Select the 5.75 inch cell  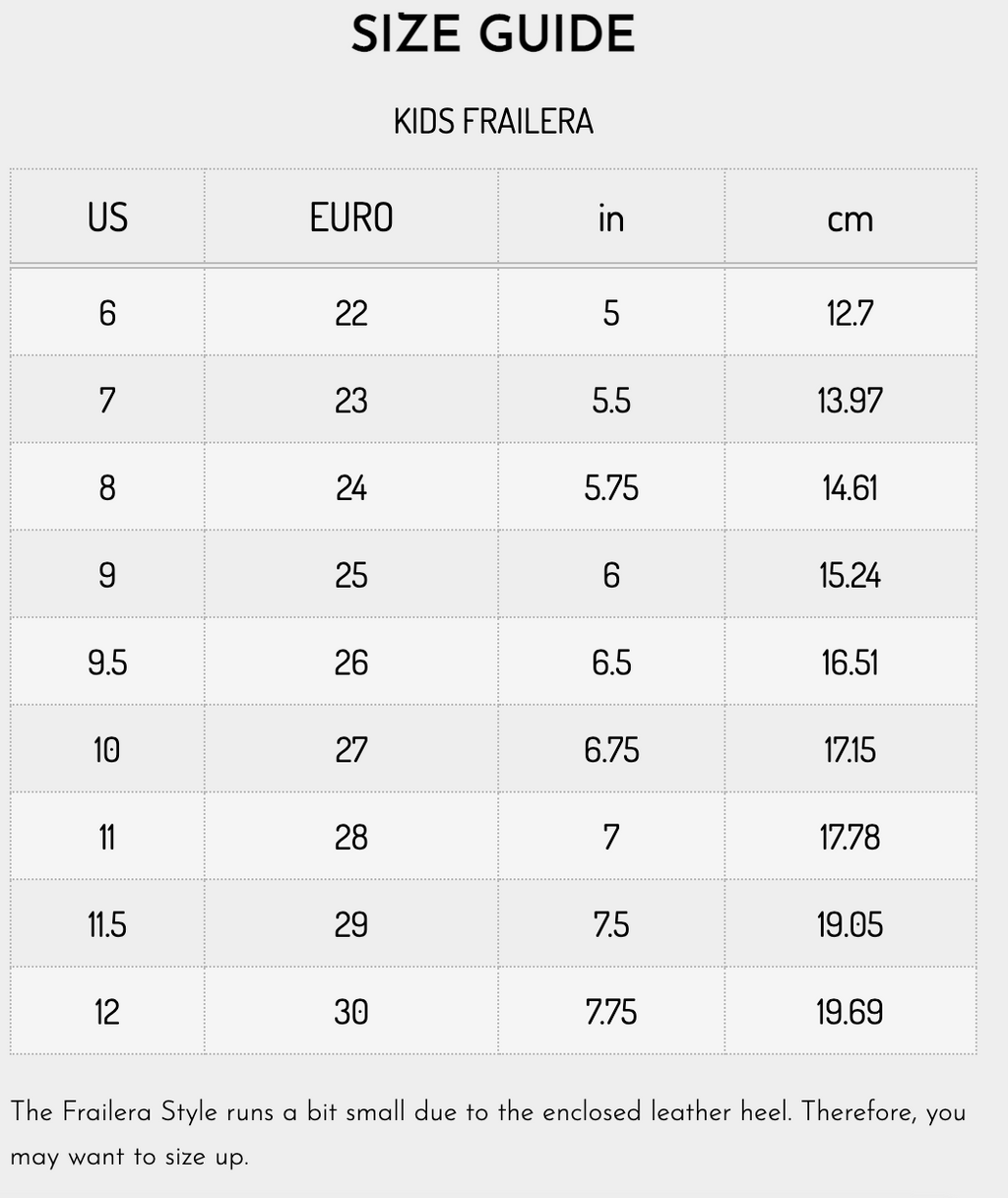[x=611, y=488]
